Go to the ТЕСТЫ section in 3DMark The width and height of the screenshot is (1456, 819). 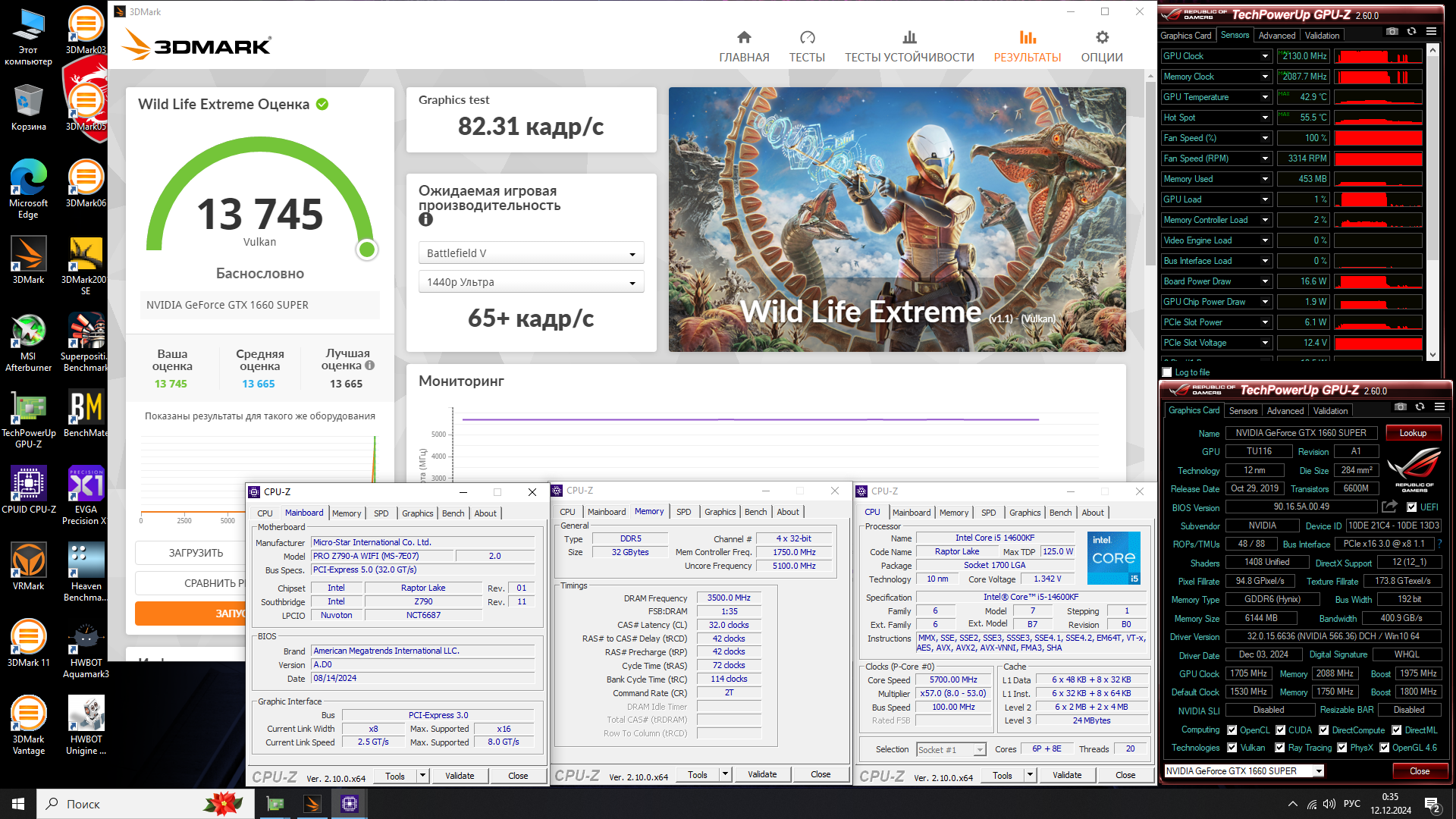(807, 47)
